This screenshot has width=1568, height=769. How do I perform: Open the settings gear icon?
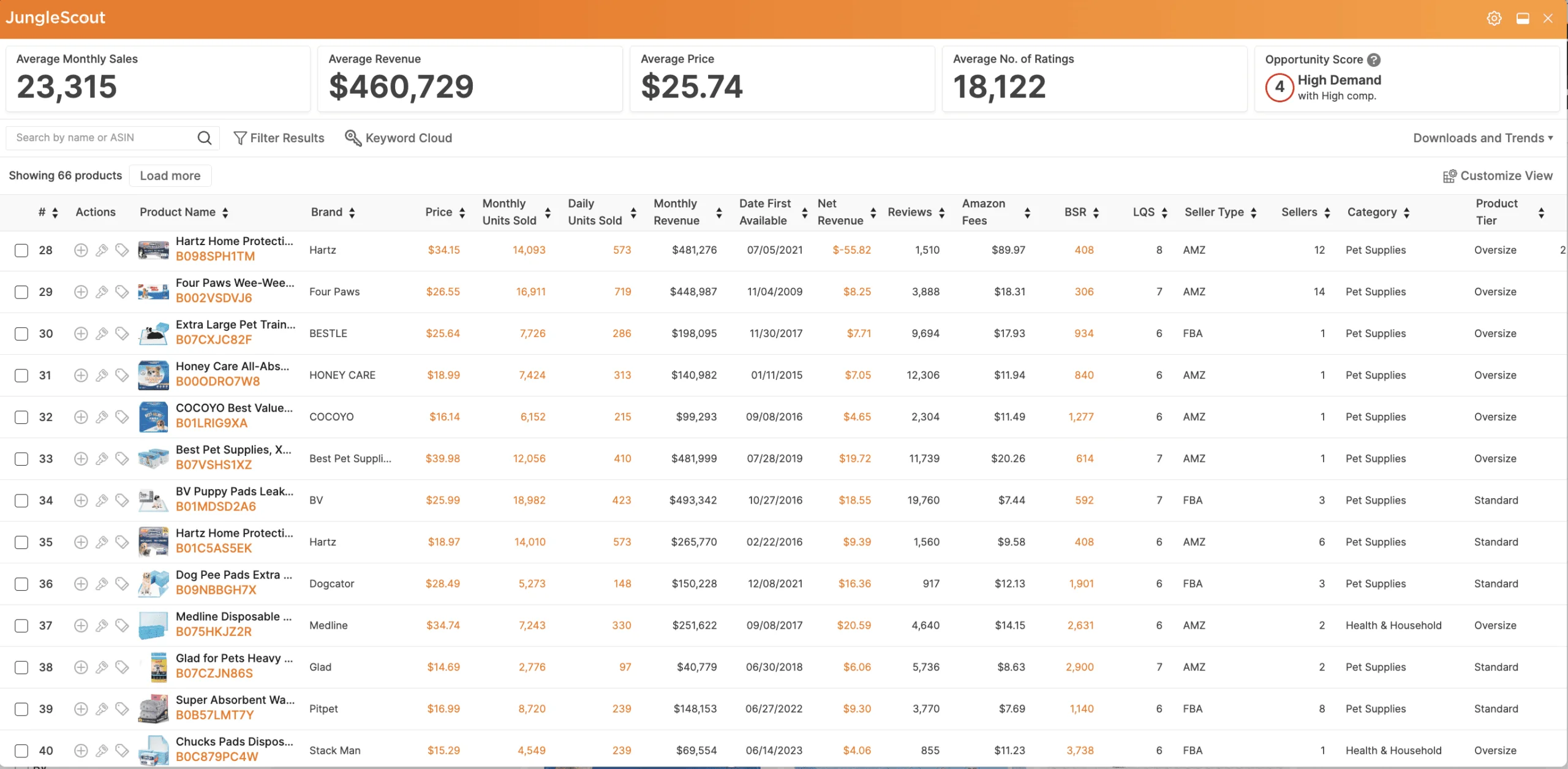pos(1494,18)
